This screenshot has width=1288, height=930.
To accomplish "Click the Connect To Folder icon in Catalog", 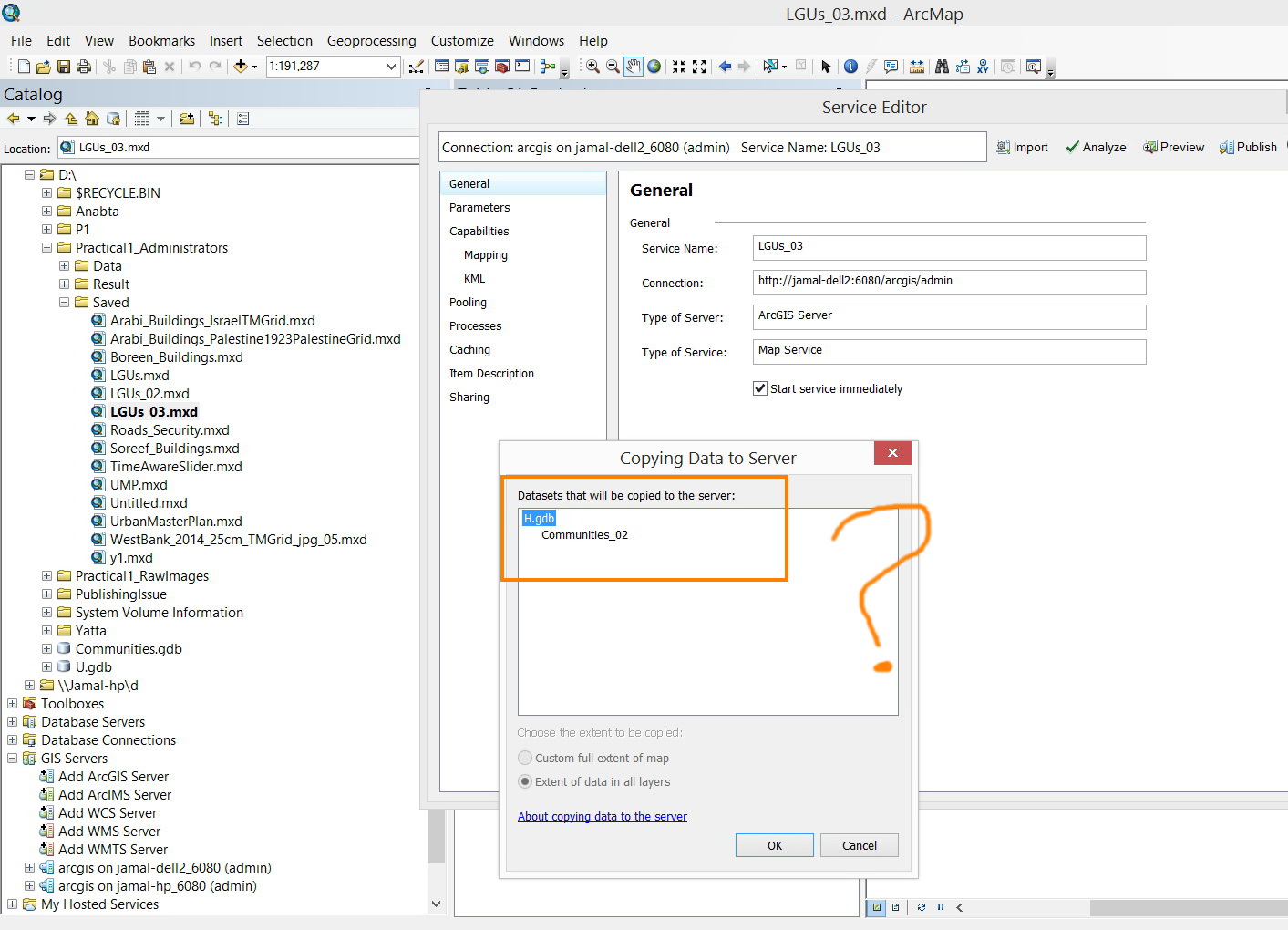I will click(187, 119).
